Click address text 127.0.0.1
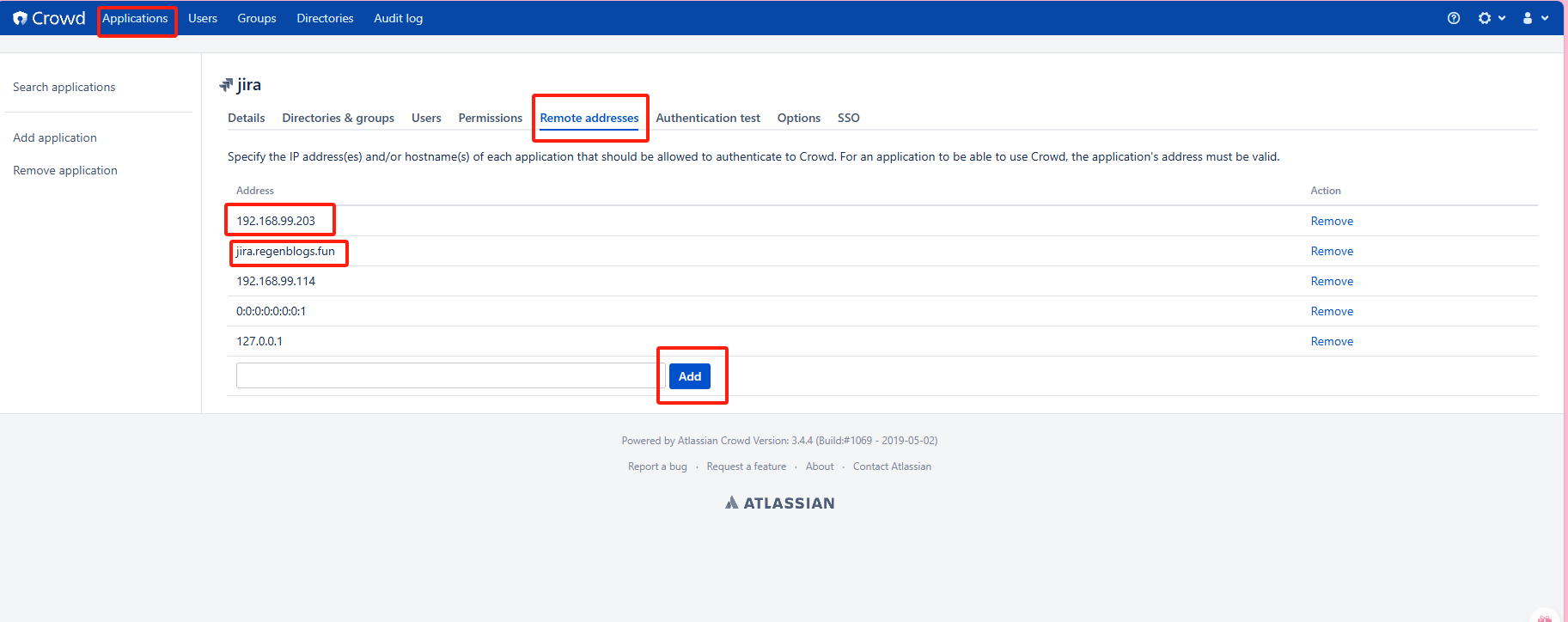 tap(259, 341)
